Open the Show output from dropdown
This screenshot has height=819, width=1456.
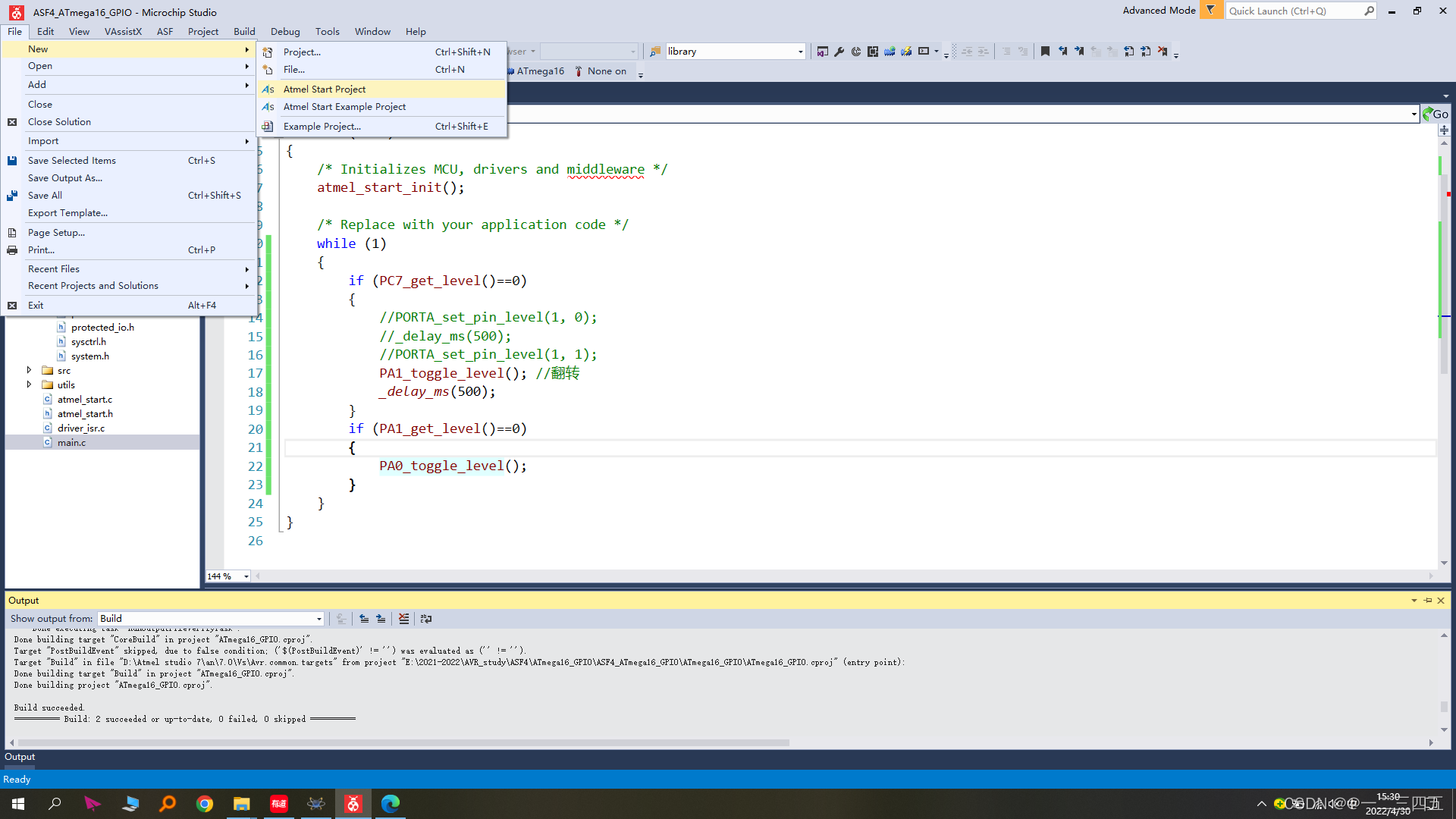(318, 619)
